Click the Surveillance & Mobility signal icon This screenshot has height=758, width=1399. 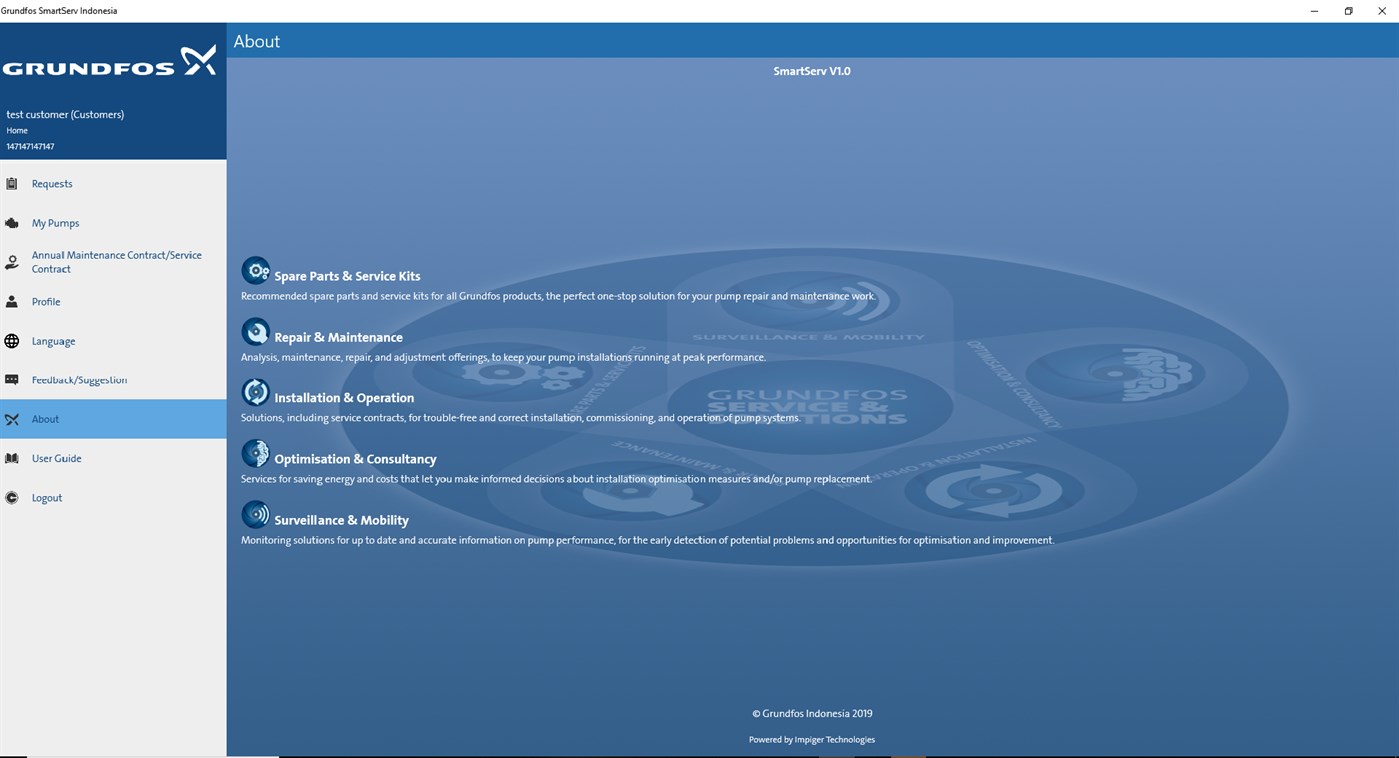255,513
